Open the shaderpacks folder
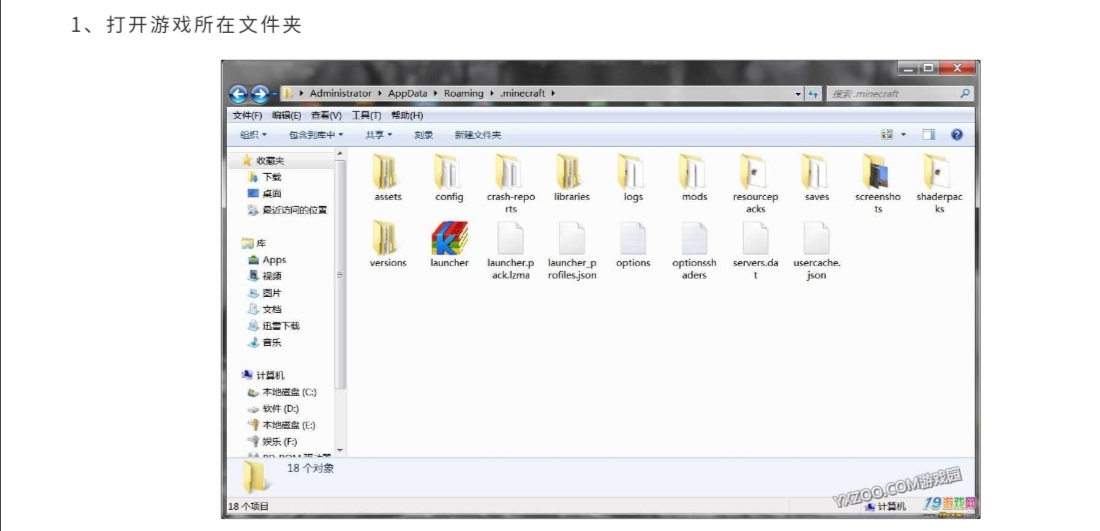The width and height of the screenshot is (1100, 531). (x=939, y=184)
